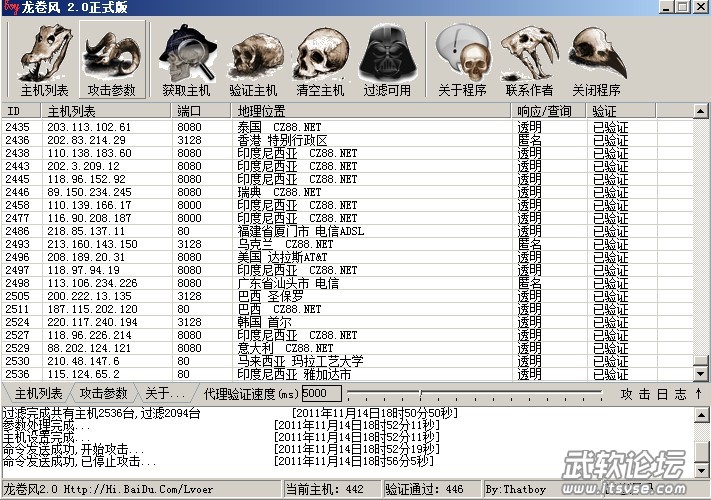Viewport: 711px width, 500px height.
Task: Select the 关于... tab
Action: 166,393
